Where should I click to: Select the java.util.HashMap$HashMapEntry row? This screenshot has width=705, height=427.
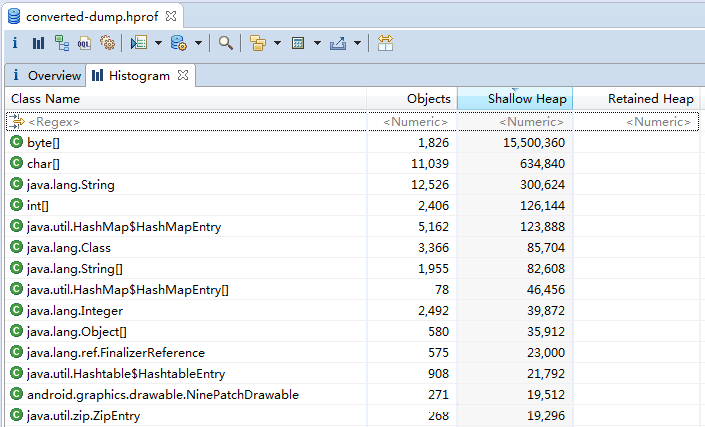(x=353, y=227)
